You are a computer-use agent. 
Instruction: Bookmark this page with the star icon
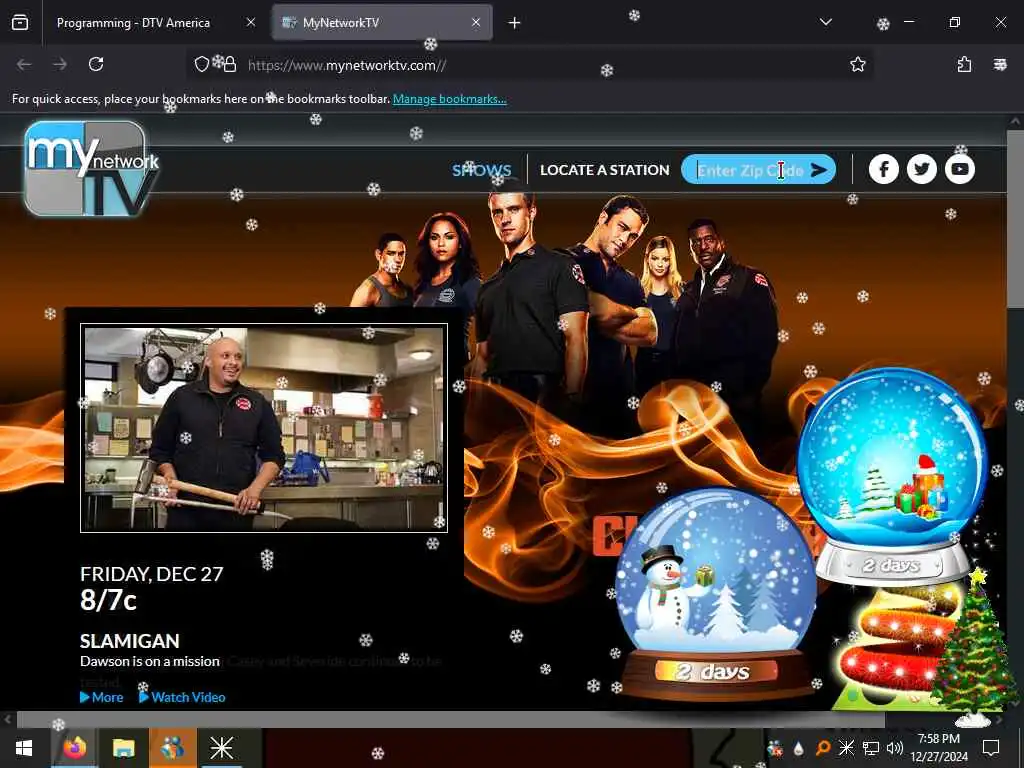pos(857,64)
